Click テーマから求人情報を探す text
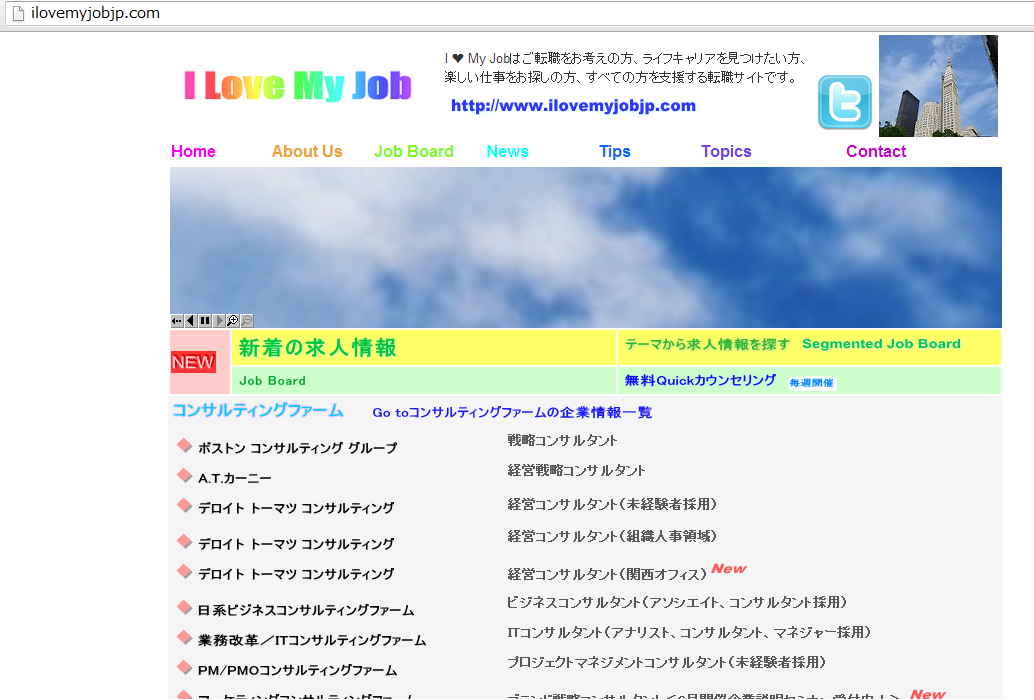Screen dimensions: 1034x700 click(707, 343)
